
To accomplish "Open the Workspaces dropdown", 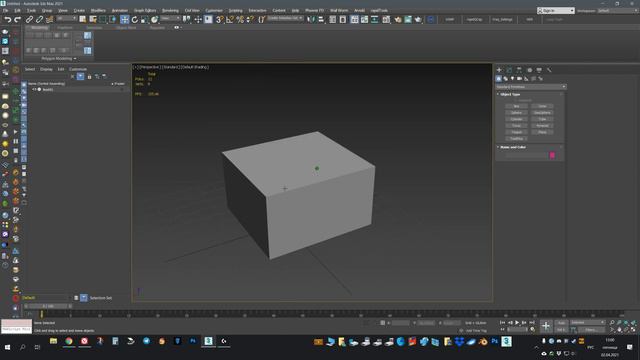I will (x=618, y=11).
